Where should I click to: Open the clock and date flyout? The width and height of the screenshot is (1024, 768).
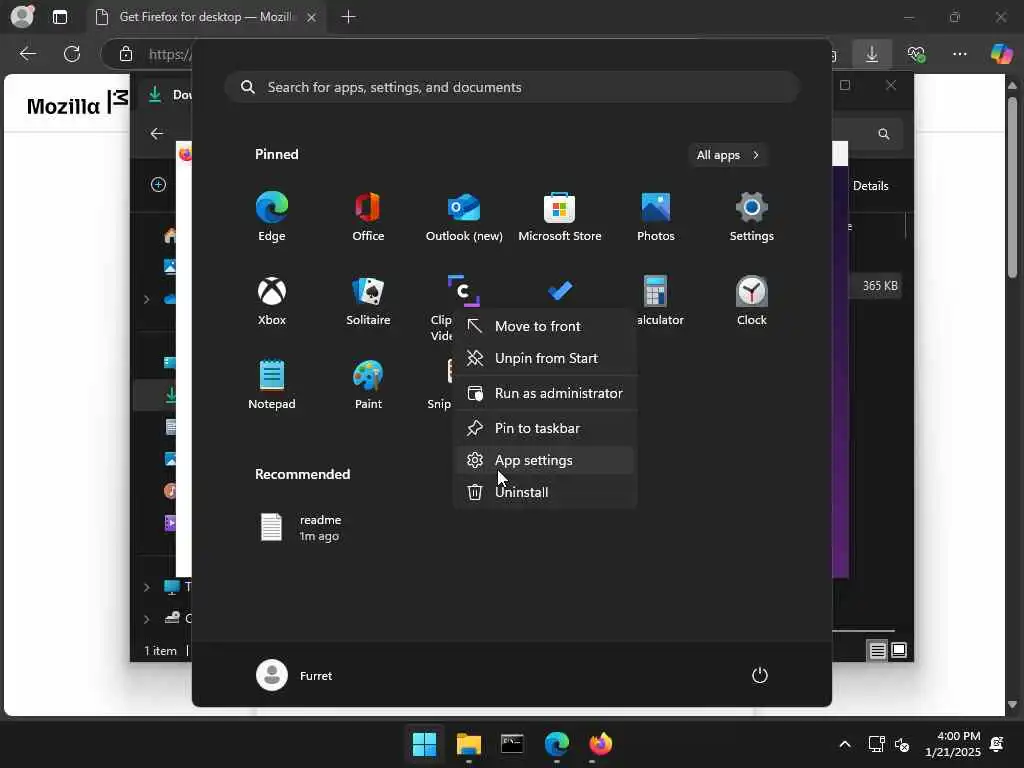[952, 744]
